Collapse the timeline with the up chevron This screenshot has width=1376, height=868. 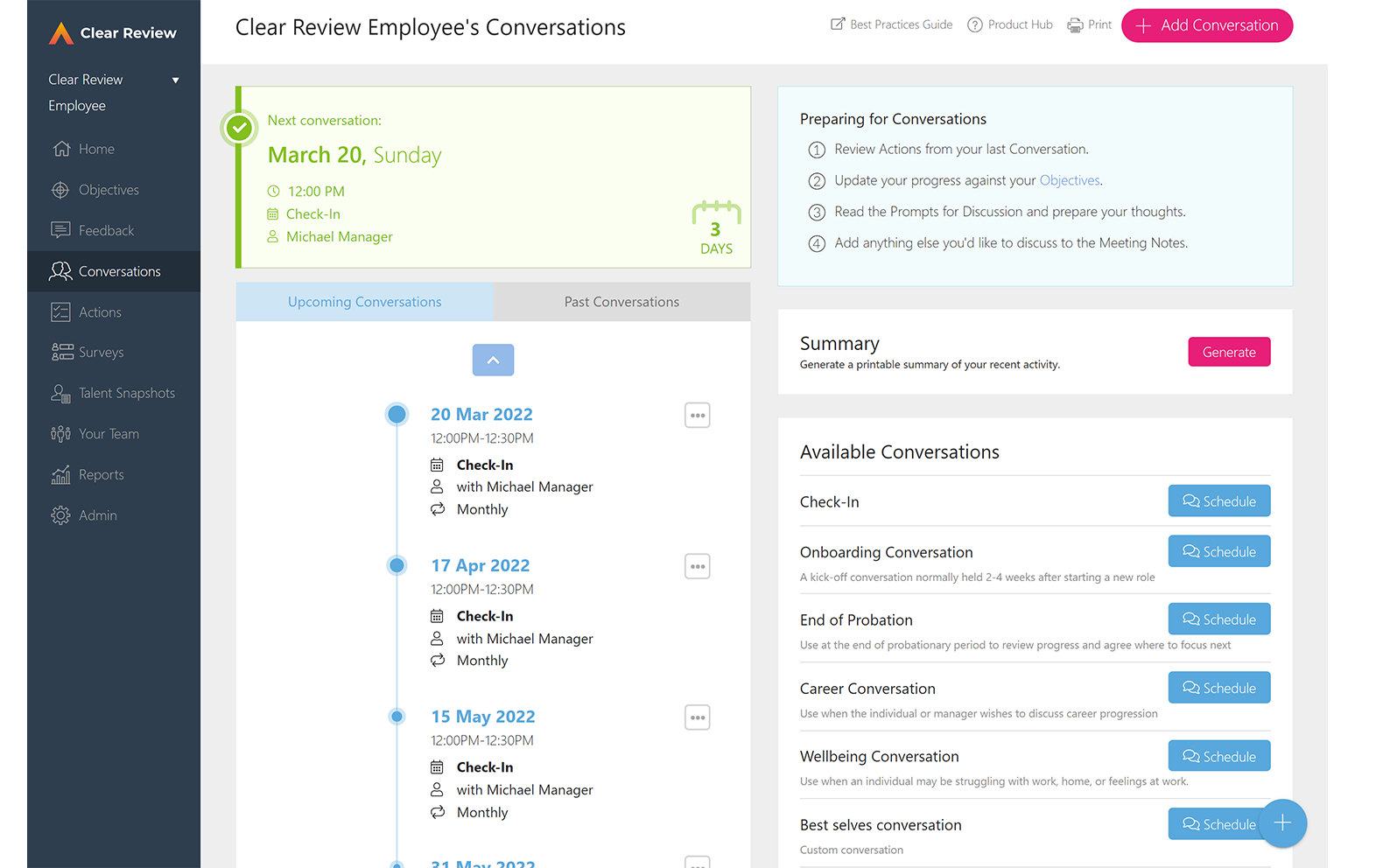(494, 360)
